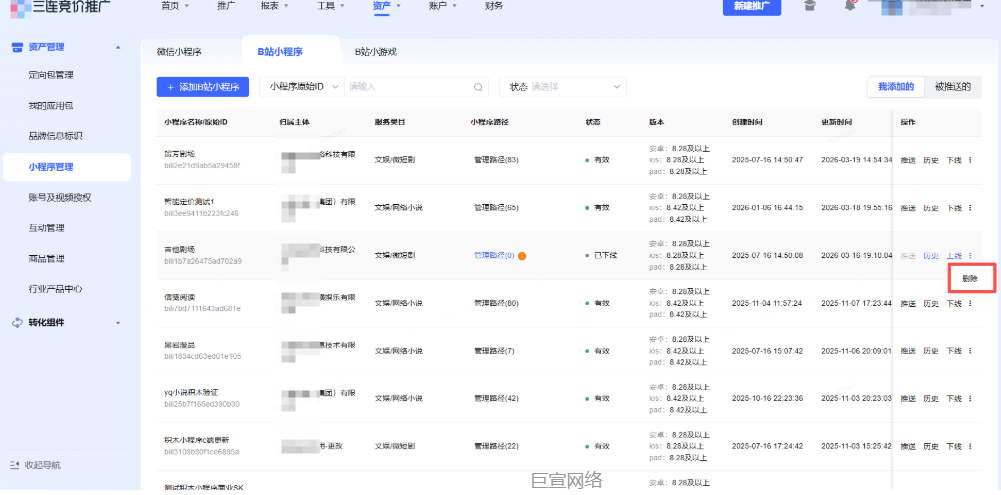
Task: Open the graduation cap learning center icon
Action: (x=809, y=6)
